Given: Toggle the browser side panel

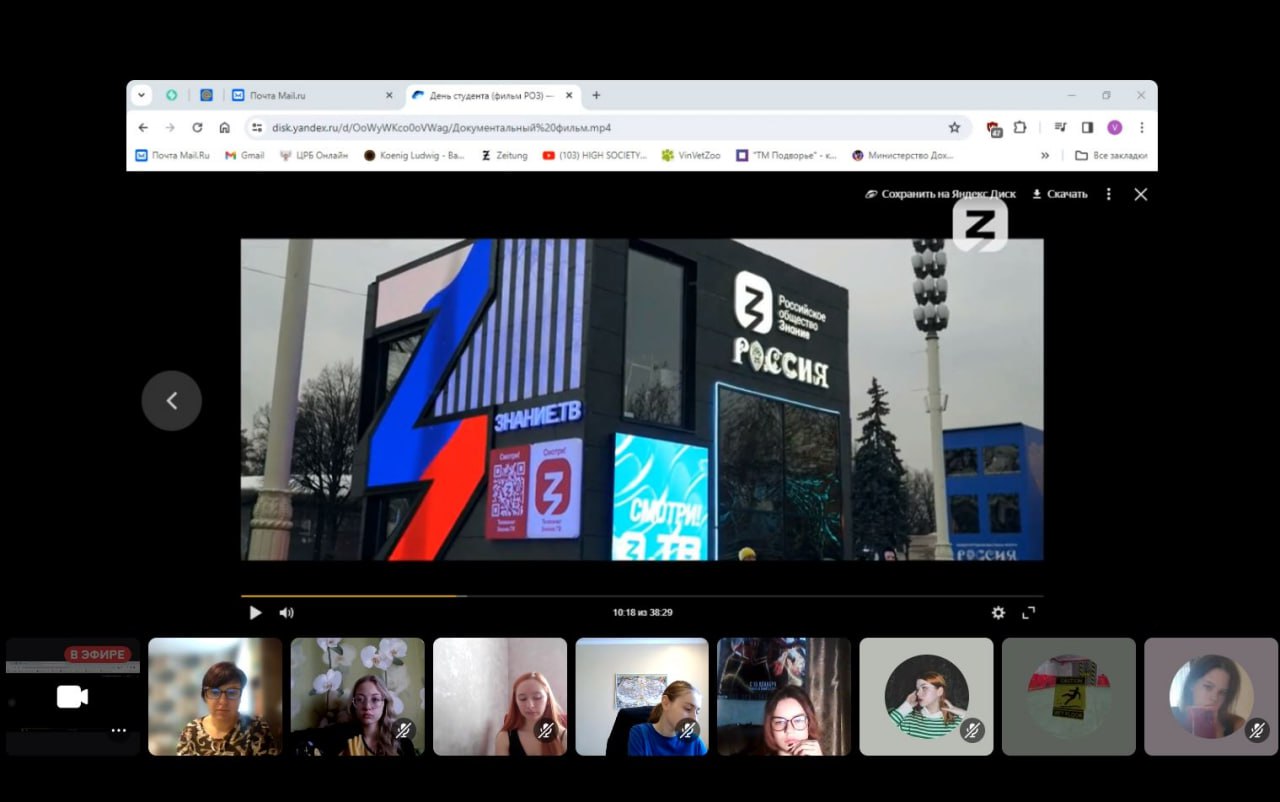Looking at the screenshot, I should click(1087, 127).
